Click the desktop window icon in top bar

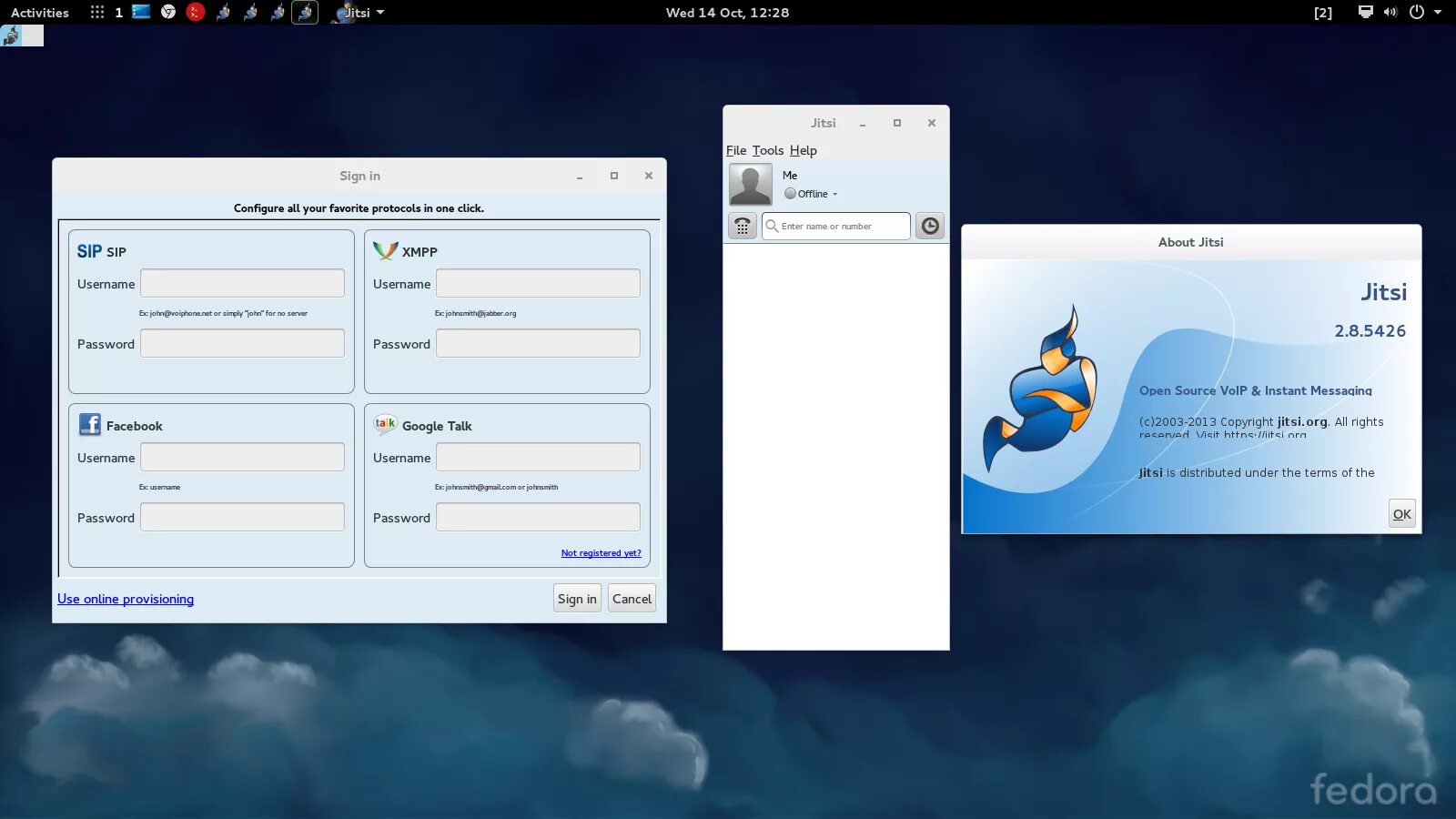tap(141, 12)
